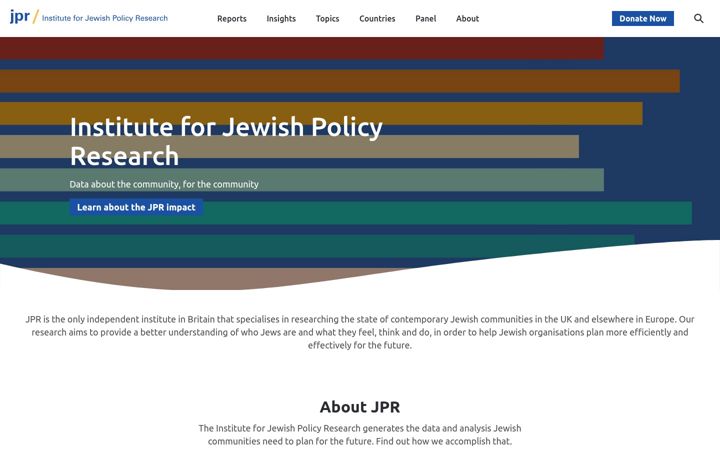The image size is (720, 450).
Task: Open the Panel menu item
Action: [x=426, y=19]
